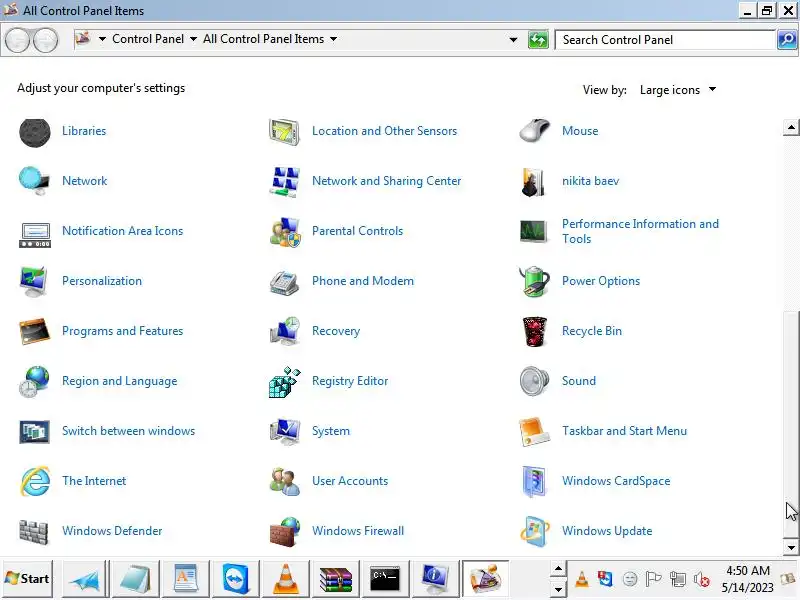Open the Taskbar and Start Menu link
The height and width of the screenshot is (600, 800).
(624, 431)
